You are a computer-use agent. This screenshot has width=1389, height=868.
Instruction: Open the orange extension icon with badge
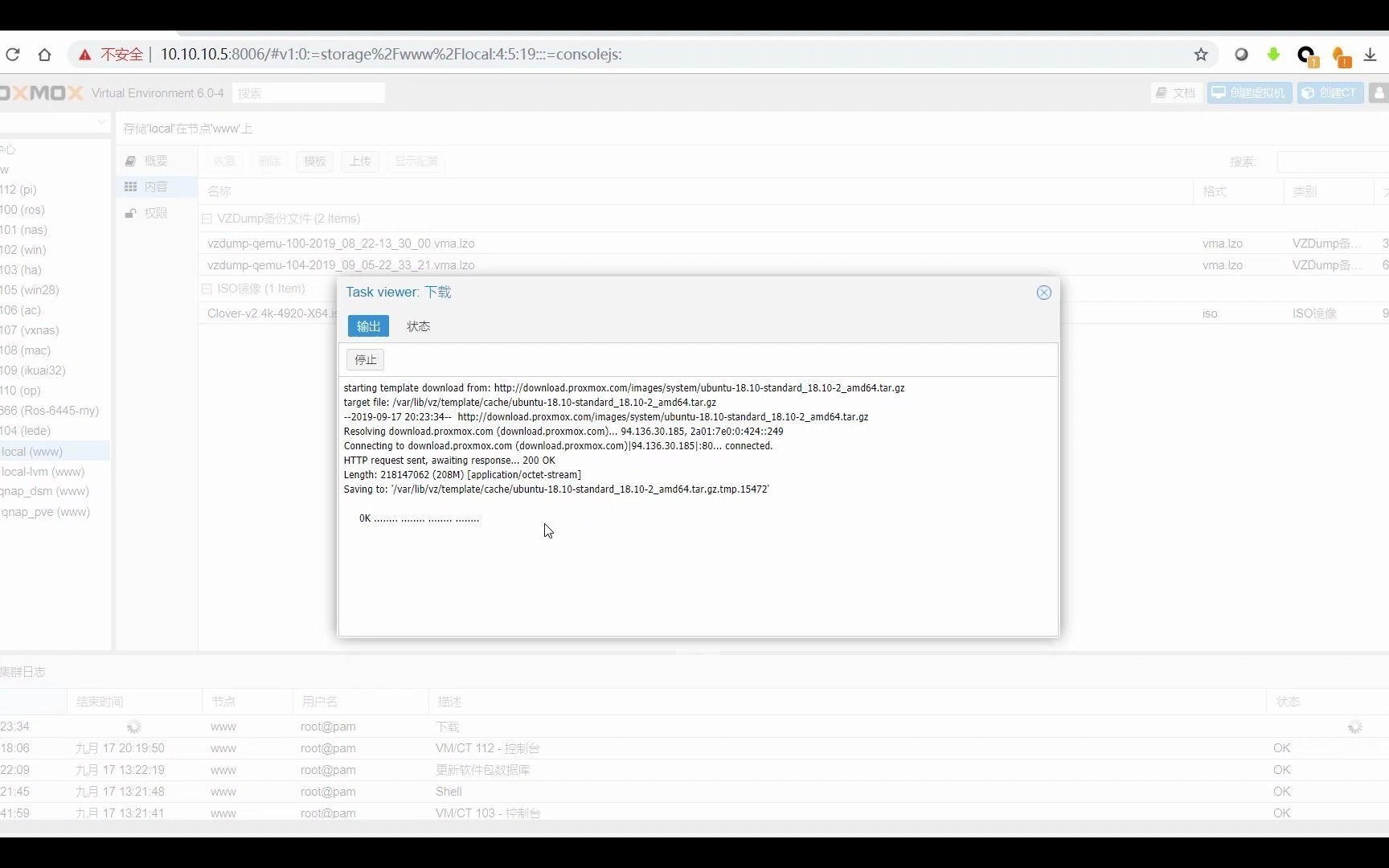[x=1341, y=56]
